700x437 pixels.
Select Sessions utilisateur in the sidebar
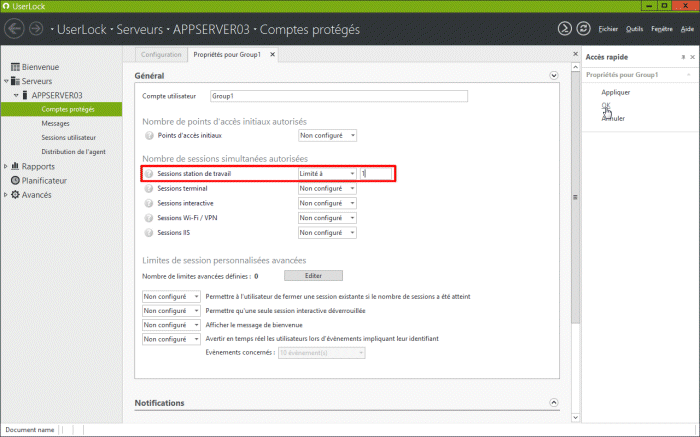coord(69,138)
